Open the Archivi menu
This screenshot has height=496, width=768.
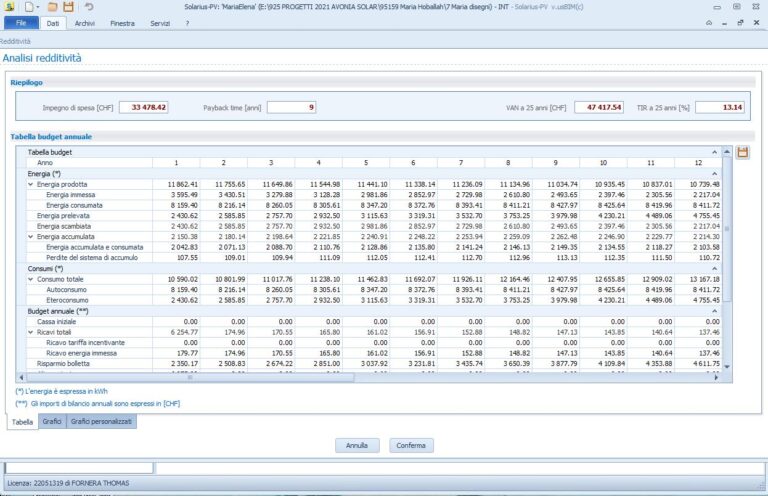point(85,23)
